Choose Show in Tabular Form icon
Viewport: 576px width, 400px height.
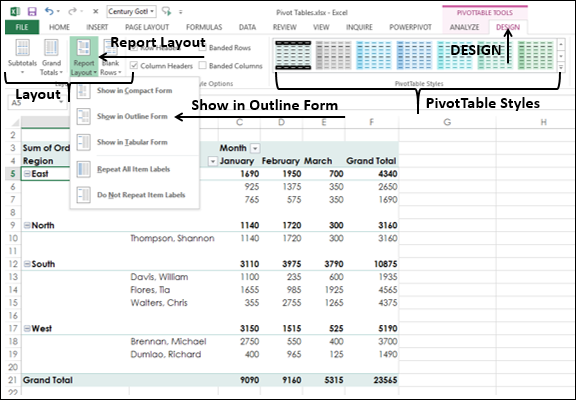point(83,142)
